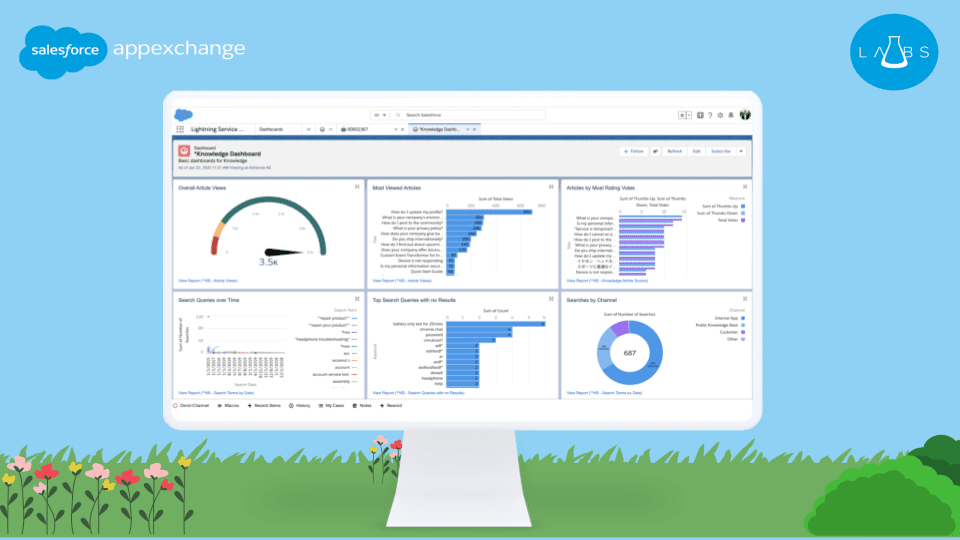Expand the Overall Article Views chart
The image size is (960, 540).
pos(357,187)
